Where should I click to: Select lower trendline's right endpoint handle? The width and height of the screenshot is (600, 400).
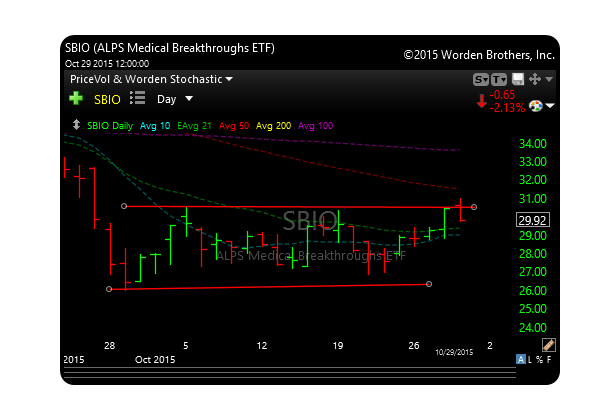(429, 284)
